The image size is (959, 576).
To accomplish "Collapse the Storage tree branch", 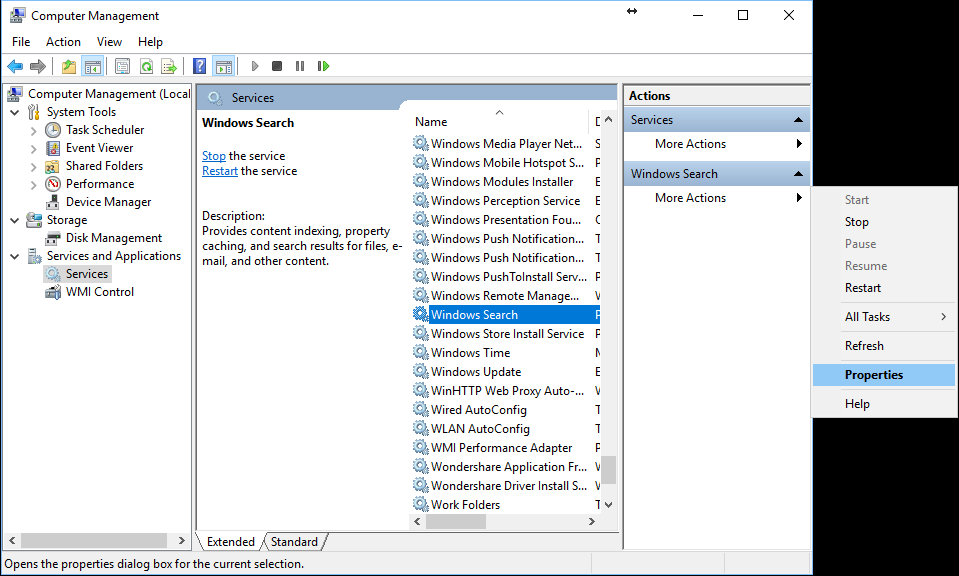I will click(15, 220).
